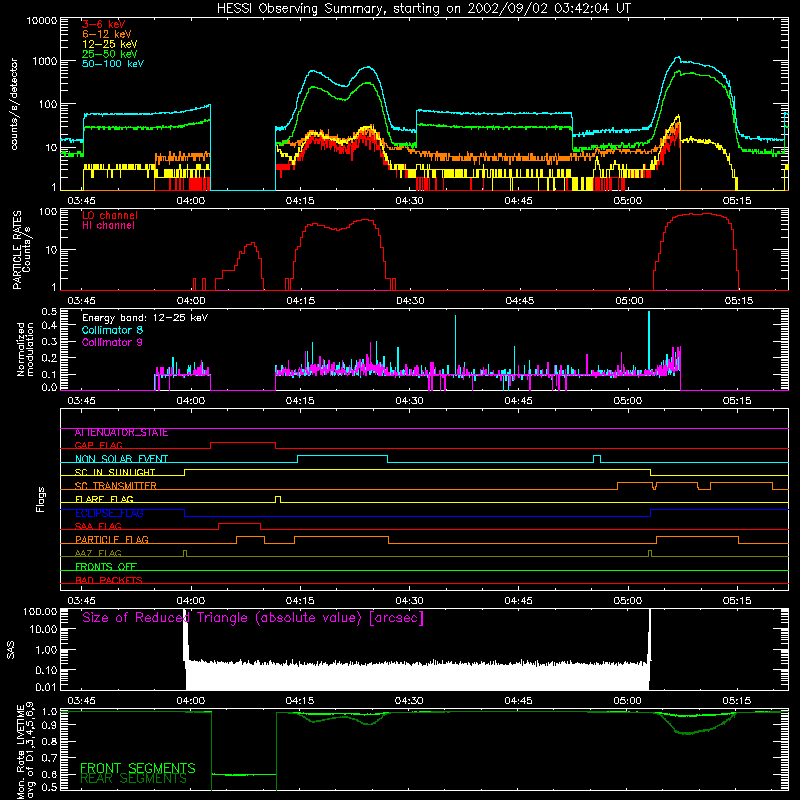
Task: Select the 'SAA_FLAG' label
Action: (x=98, y=526)
